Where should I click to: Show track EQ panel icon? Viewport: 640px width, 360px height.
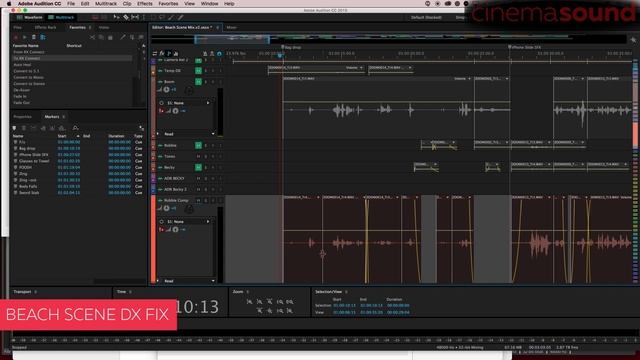pos(176,53)
